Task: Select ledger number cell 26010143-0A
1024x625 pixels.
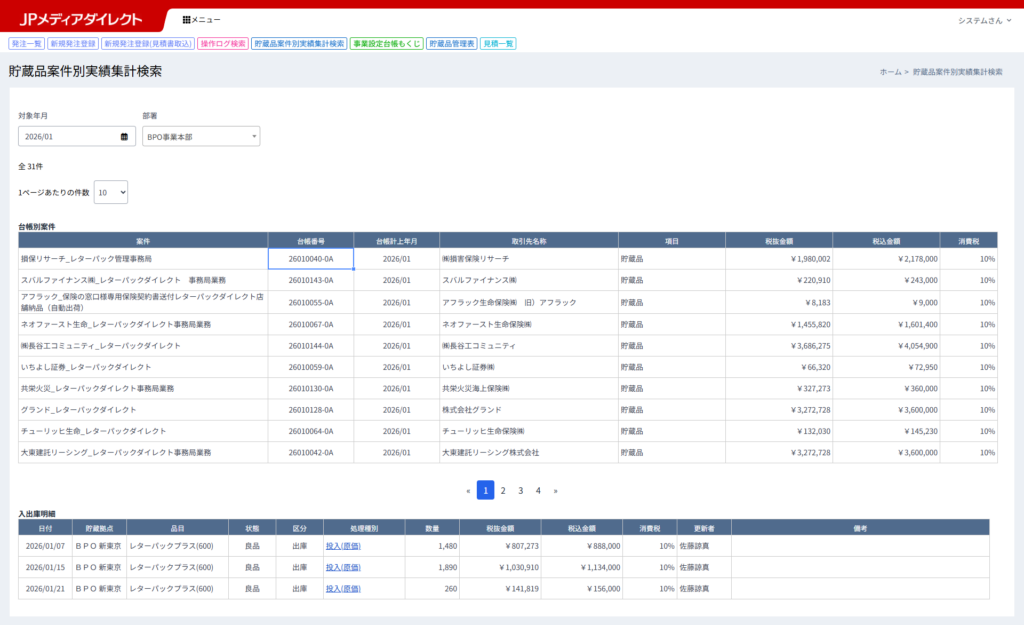Action: point(310,280)
